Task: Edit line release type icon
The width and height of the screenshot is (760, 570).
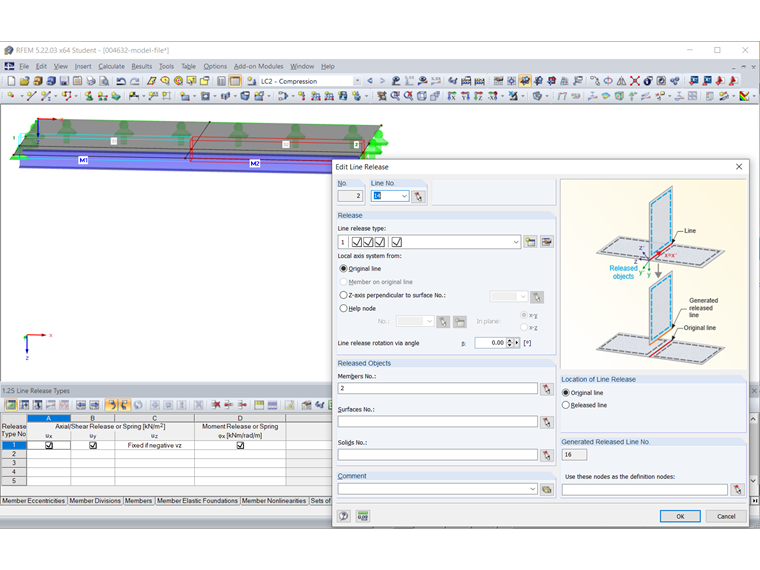Action: (x=547, y=242)
